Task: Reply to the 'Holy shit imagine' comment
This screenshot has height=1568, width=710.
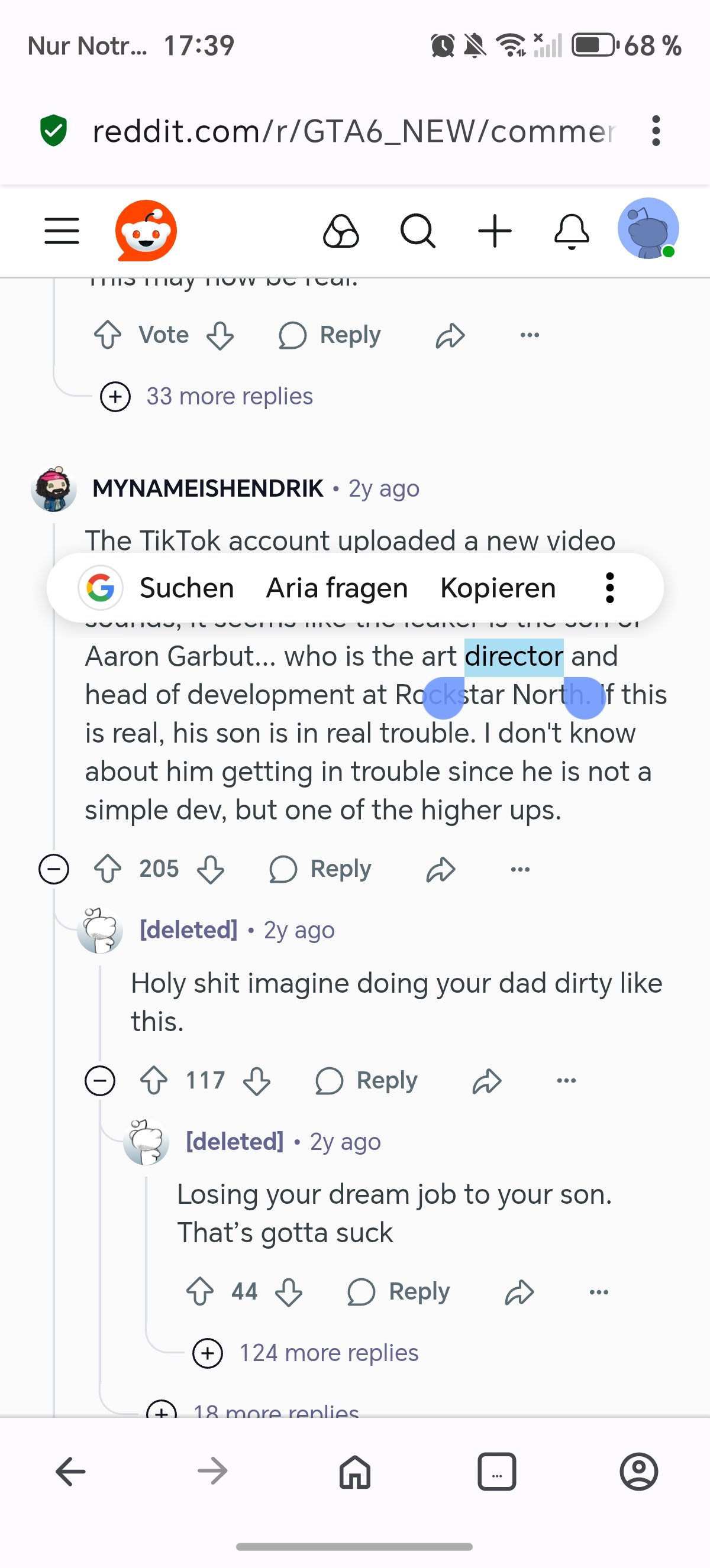Action: (367, 1080)
